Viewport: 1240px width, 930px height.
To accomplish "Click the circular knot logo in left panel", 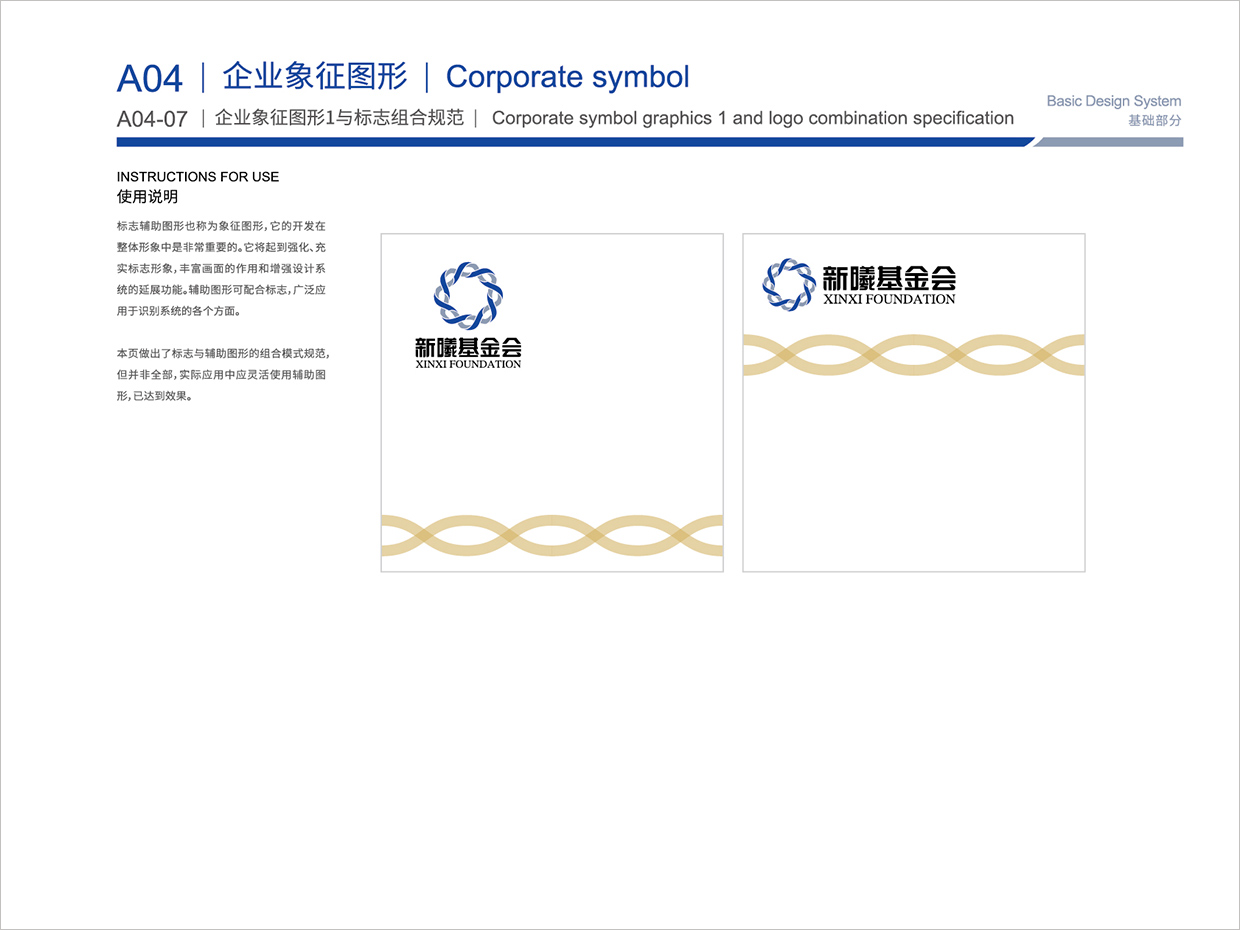I will click(467, 298).
